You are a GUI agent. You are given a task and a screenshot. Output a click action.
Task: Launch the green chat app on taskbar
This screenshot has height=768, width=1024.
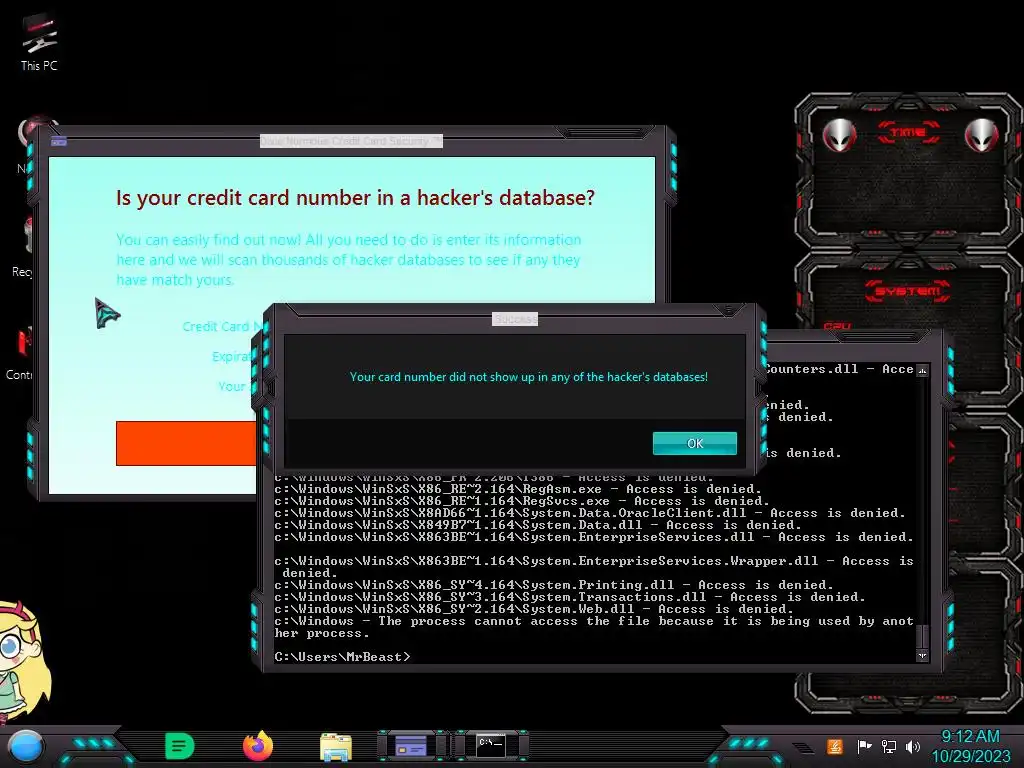(180, 746)
